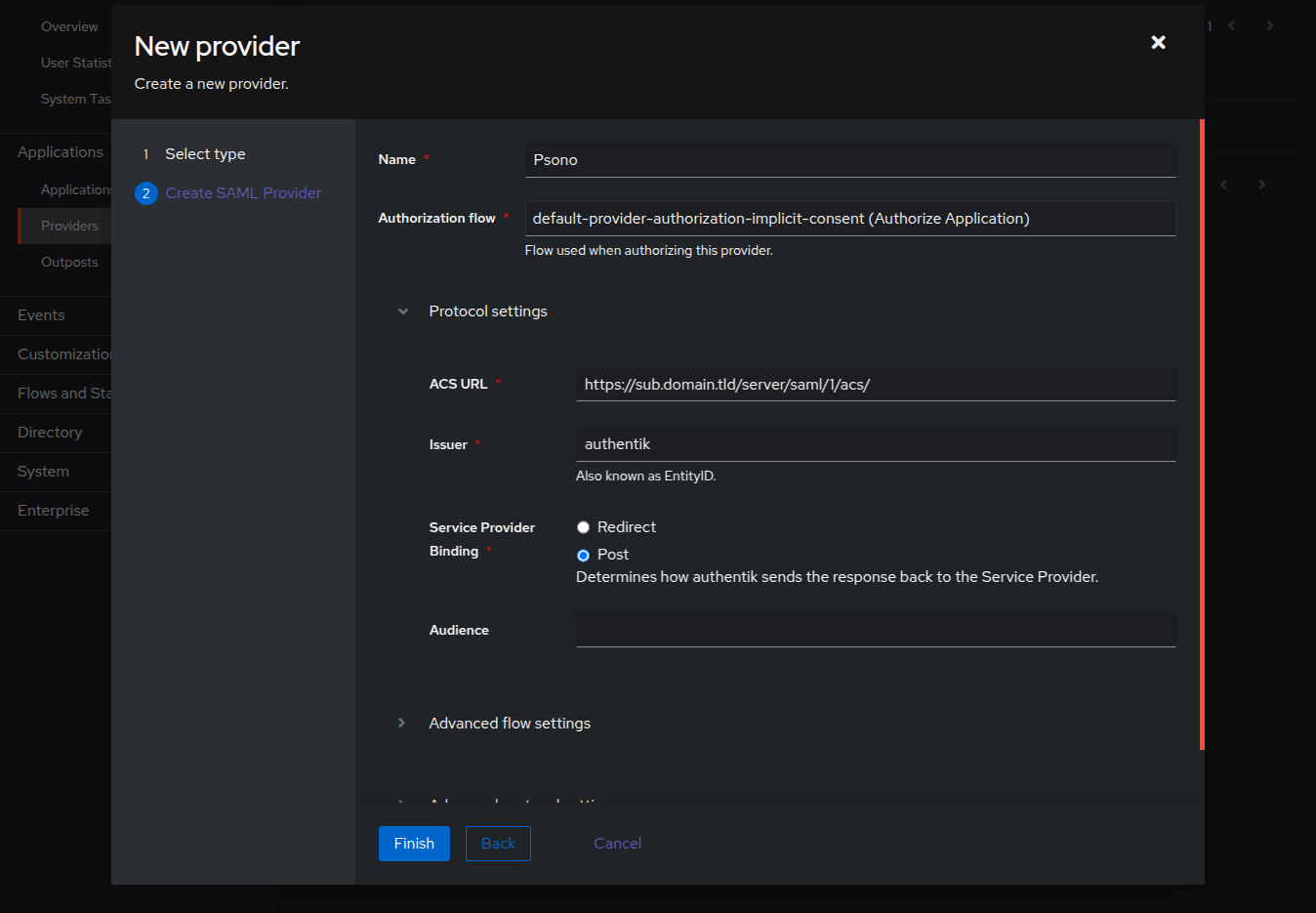Click the 'Create a new provider.' subtitle
Image resolution: width=1316 pixels, height=913 pixels.
212,84
